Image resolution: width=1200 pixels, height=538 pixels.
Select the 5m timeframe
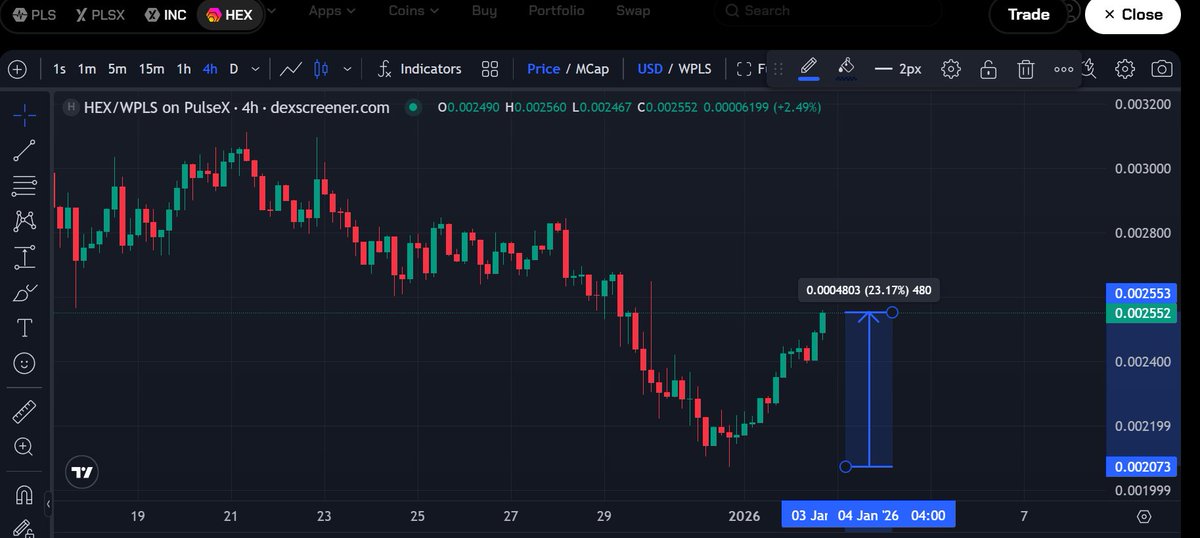[117, 69]
